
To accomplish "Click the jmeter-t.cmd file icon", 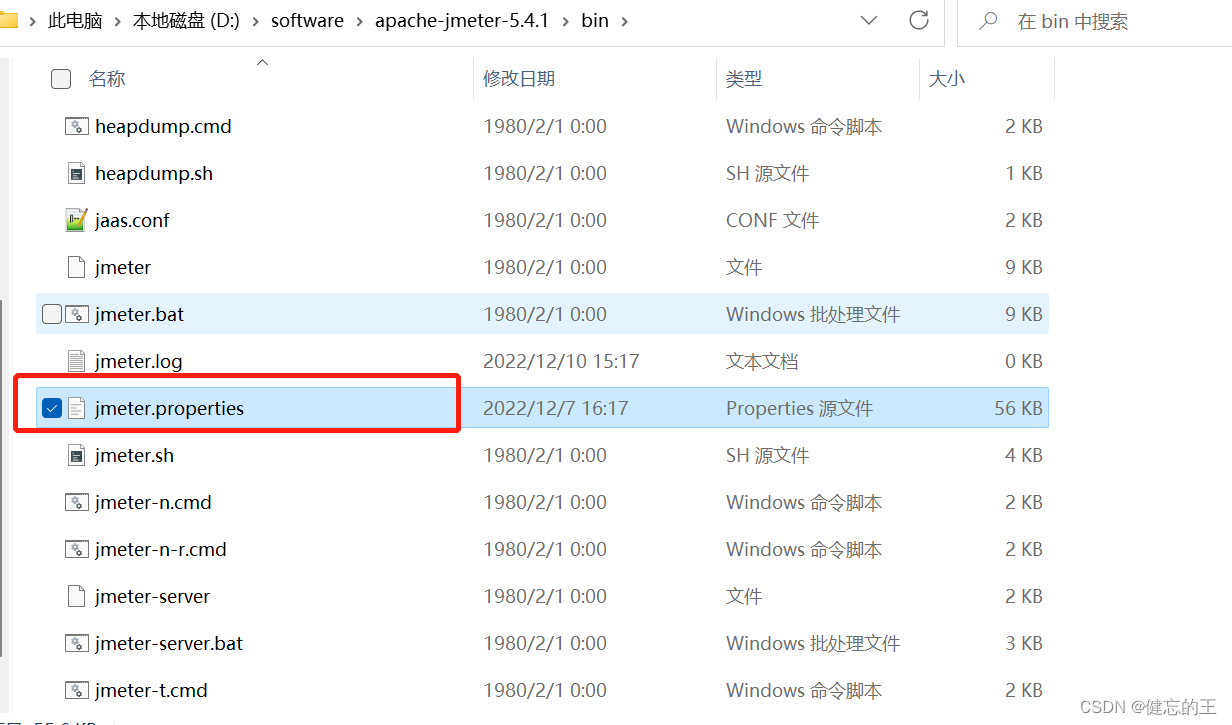I will (x=77, y=690).
